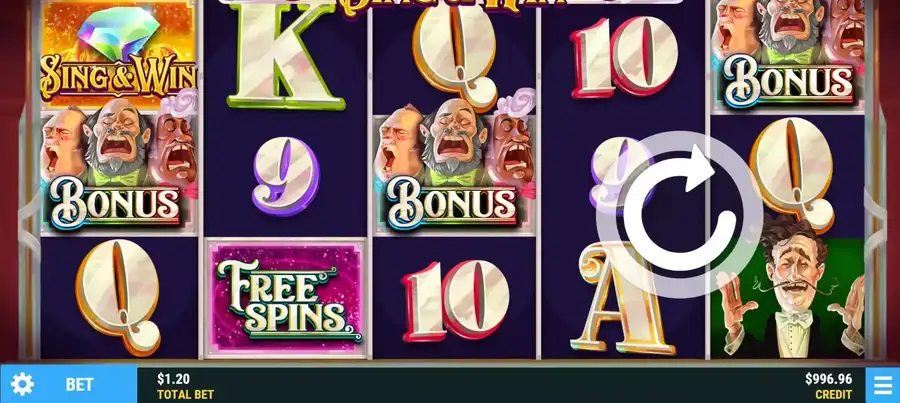Click the $1.20 Total Bet display

pos(185,386)
